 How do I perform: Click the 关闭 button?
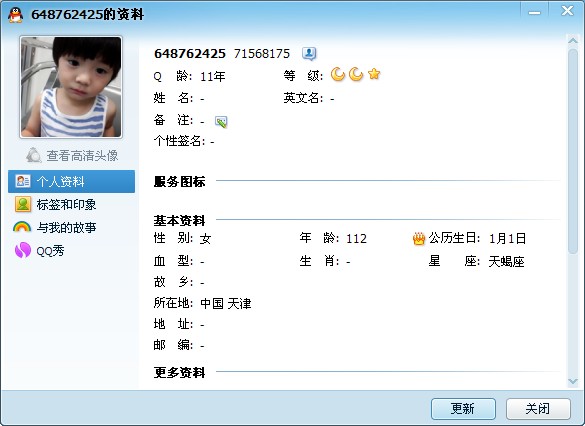[538, 409]
